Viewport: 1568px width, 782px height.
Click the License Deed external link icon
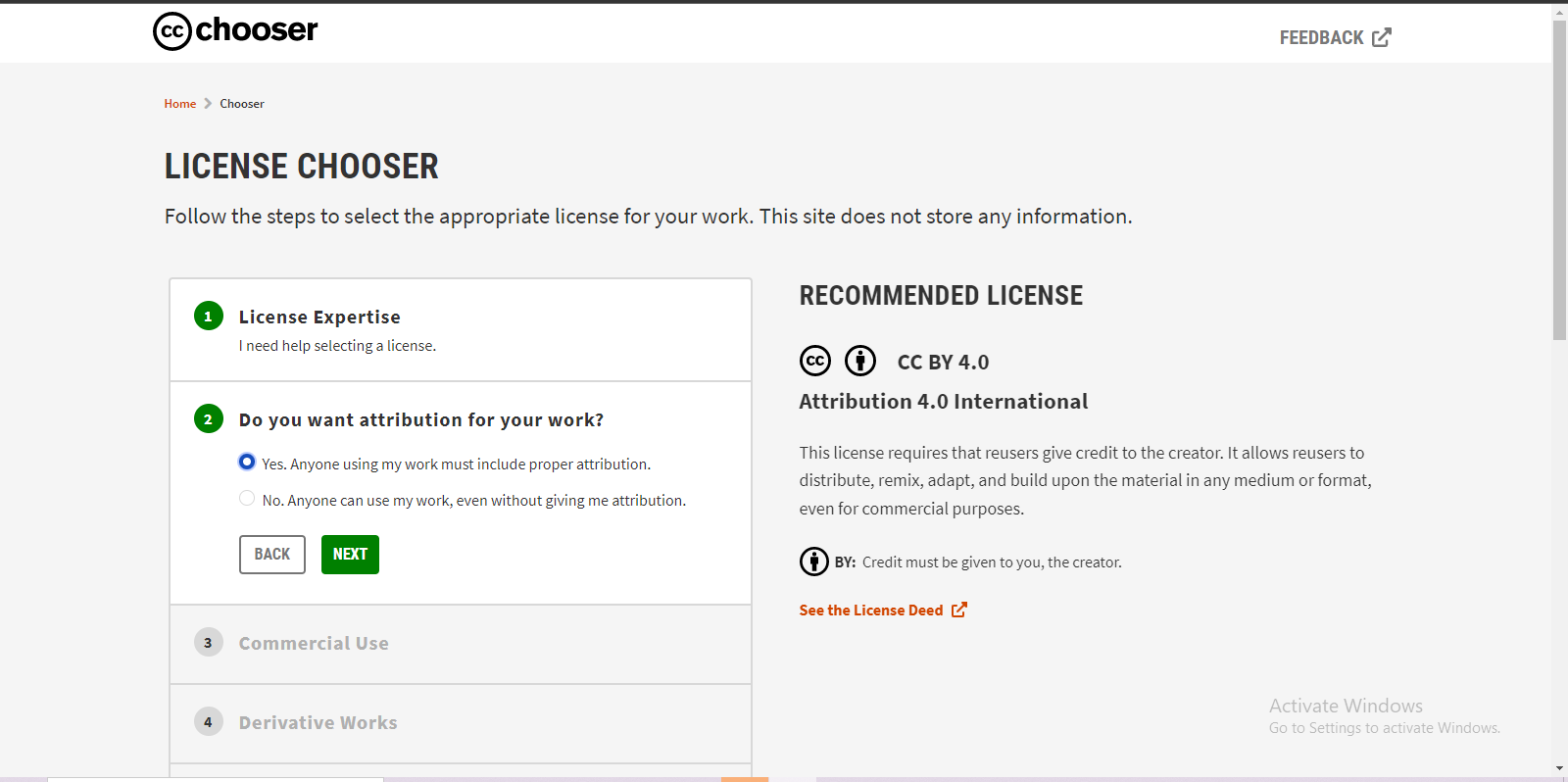tap(959, 610)
